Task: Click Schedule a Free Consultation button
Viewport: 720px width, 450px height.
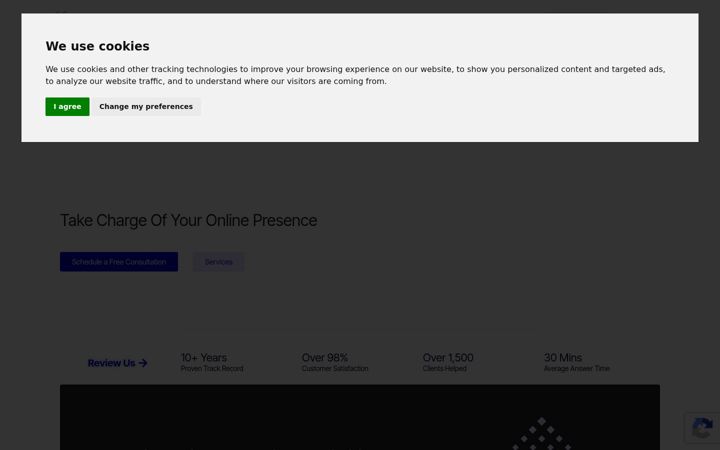Action: 119,262
